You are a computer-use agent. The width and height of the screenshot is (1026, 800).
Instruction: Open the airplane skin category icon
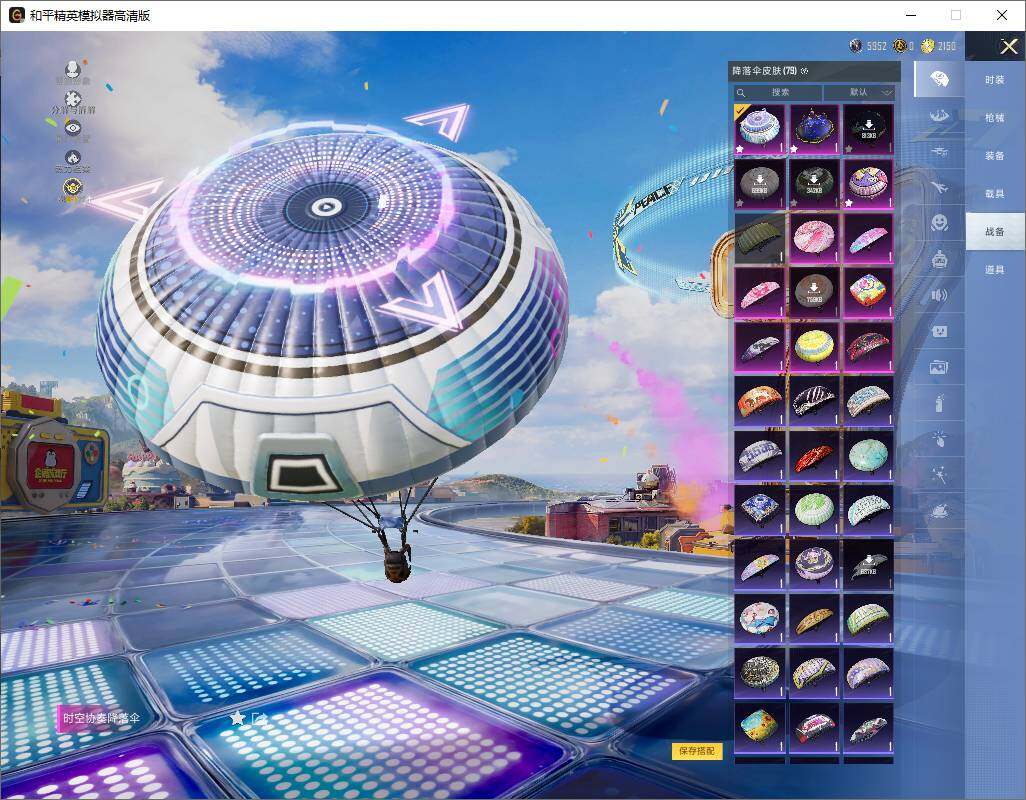pos(939,187)
